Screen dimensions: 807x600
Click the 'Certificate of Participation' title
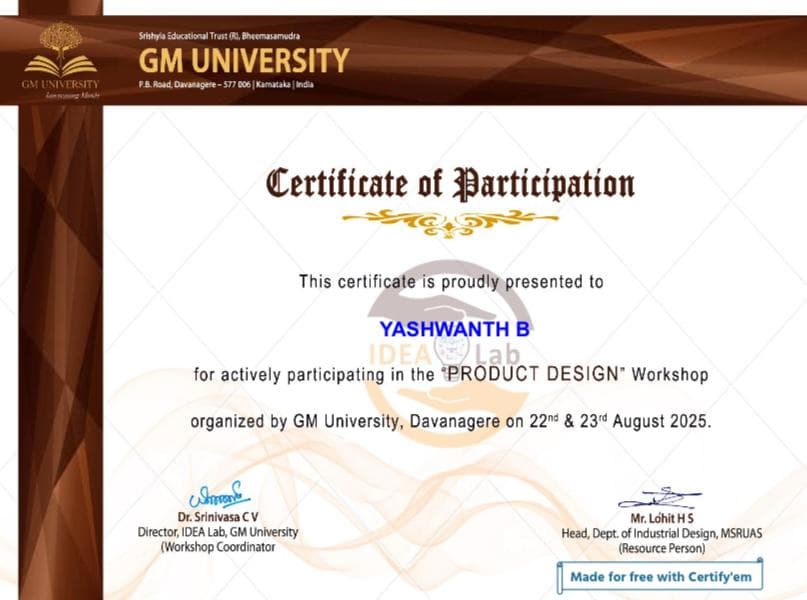[x=450, y=184]
